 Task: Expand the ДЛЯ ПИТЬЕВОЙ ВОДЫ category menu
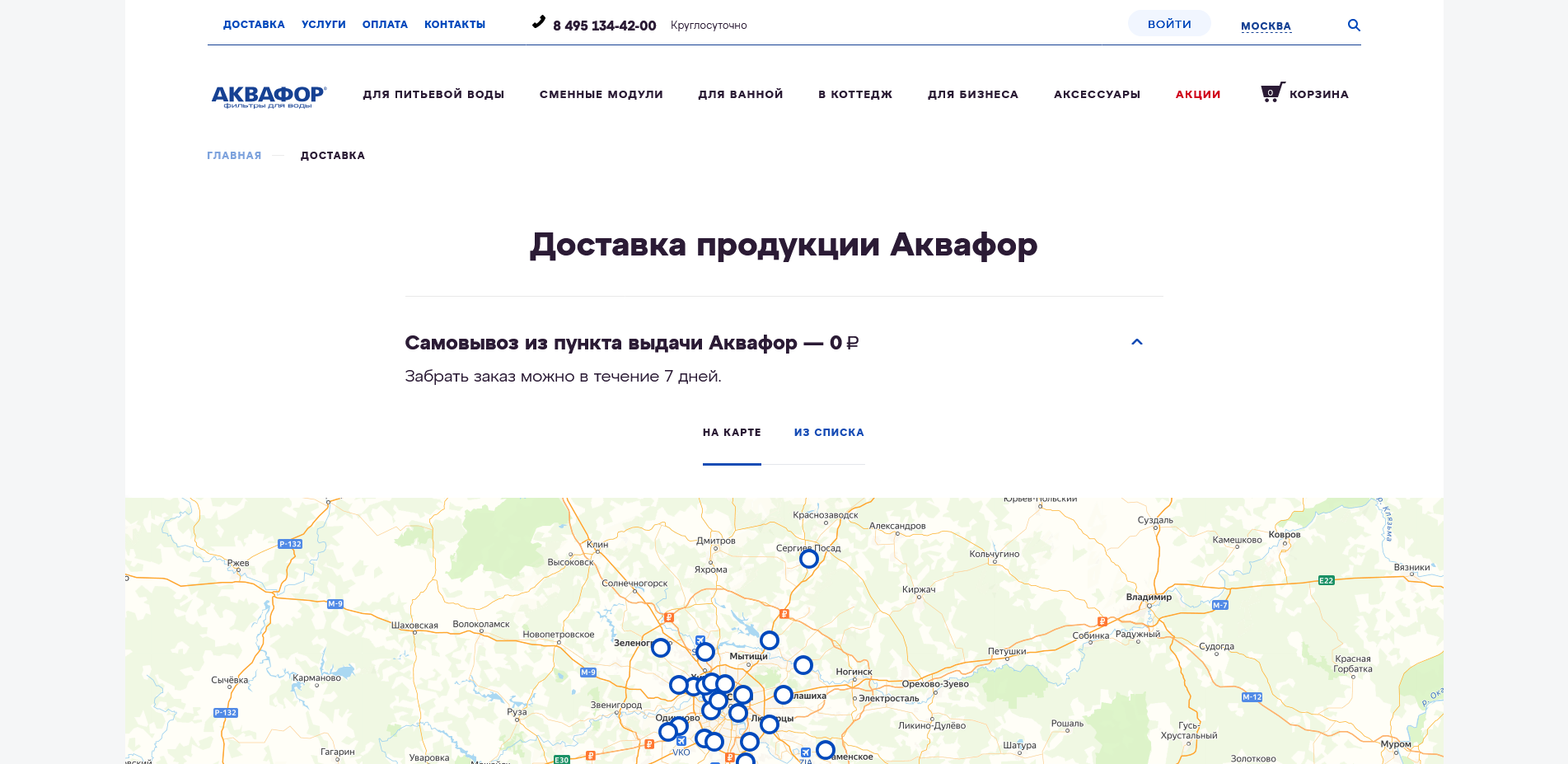coord(434,94)
